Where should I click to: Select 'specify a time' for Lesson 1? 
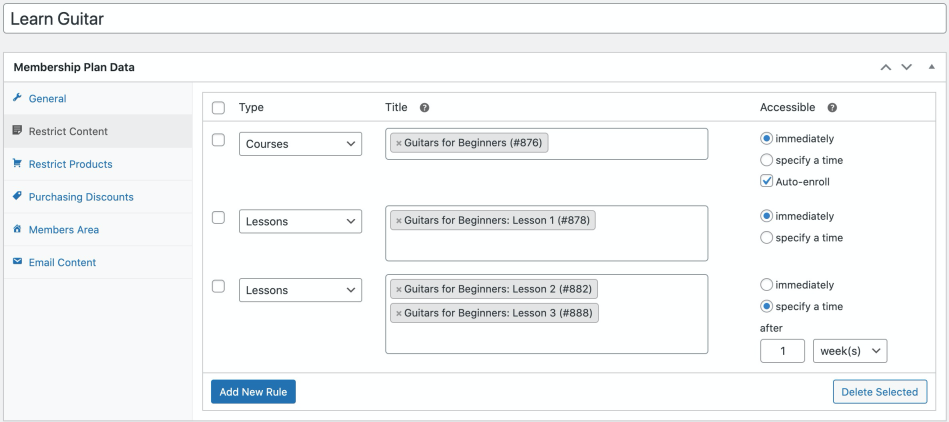(767, 238)
